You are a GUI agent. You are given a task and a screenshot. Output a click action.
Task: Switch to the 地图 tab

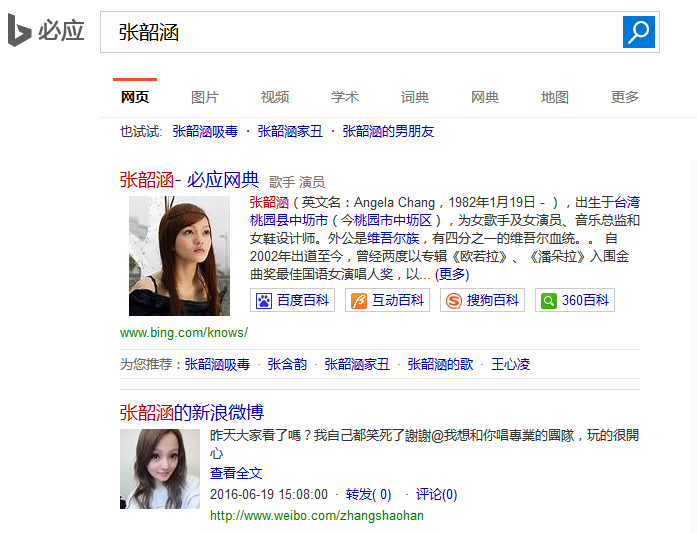point(555,97)
